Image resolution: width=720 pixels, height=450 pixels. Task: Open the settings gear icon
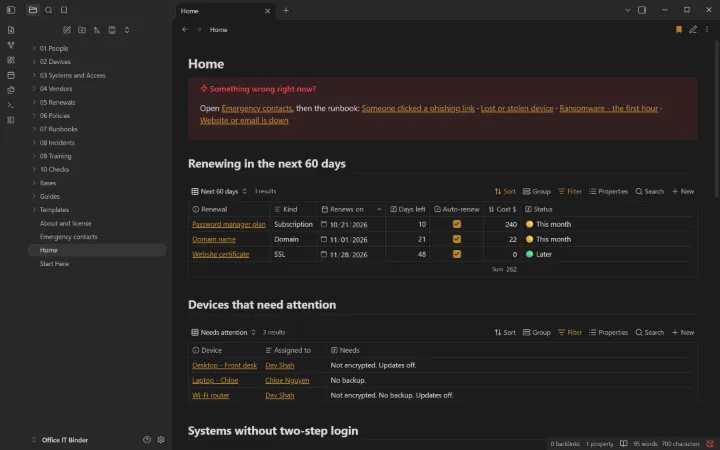[x=161, y=439]
